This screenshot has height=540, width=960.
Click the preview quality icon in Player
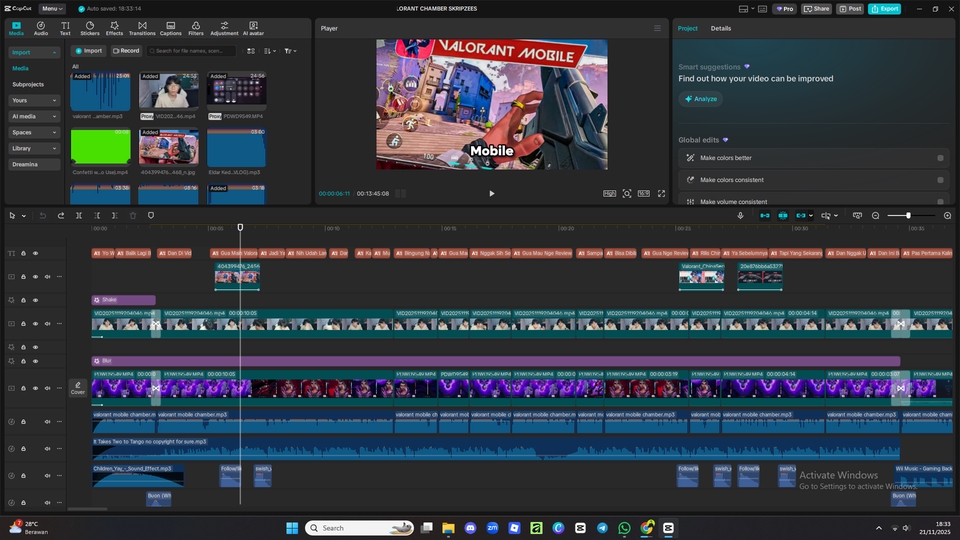609,193
